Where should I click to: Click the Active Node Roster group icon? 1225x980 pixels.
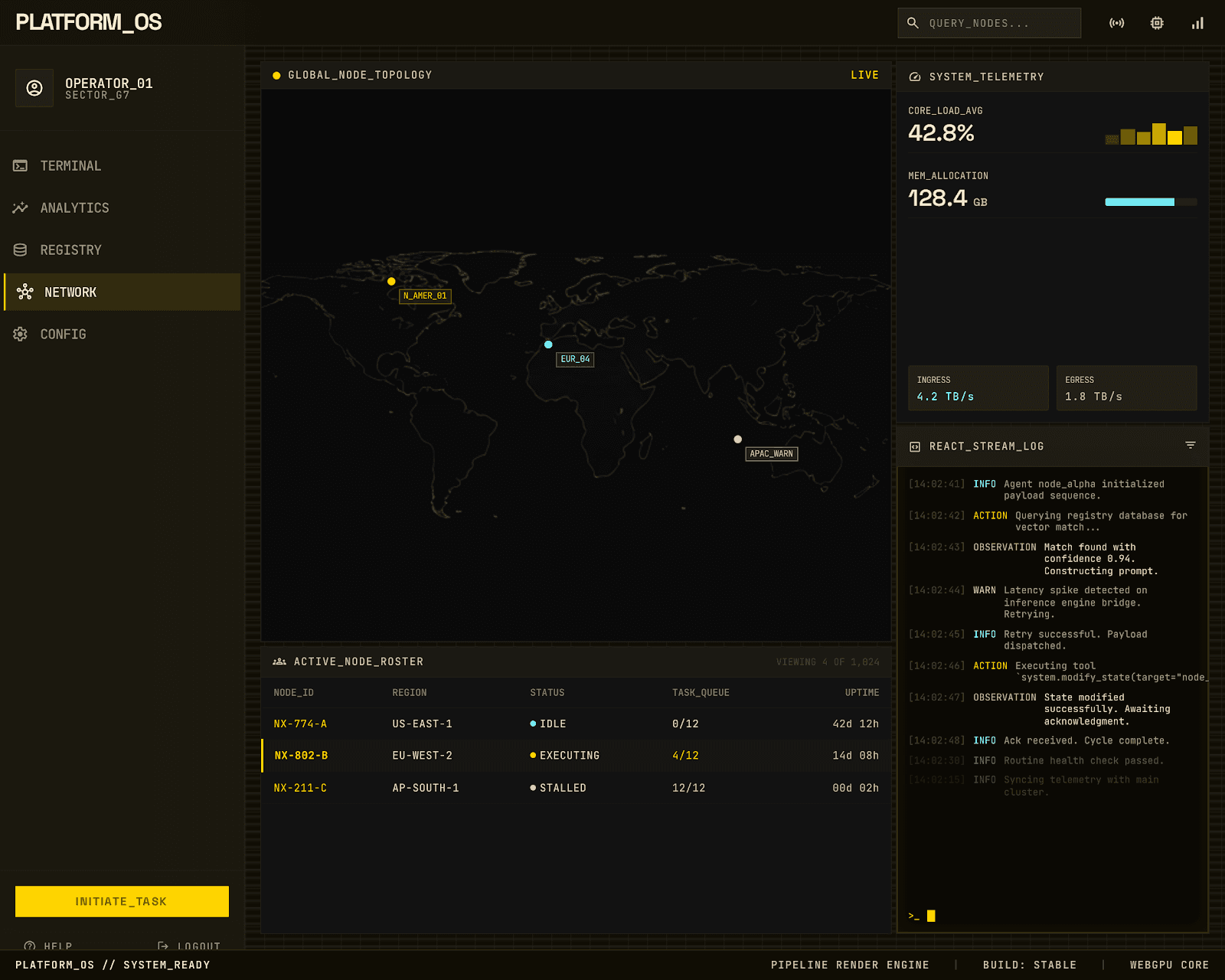pyautogui.click(x=279, y=661)
